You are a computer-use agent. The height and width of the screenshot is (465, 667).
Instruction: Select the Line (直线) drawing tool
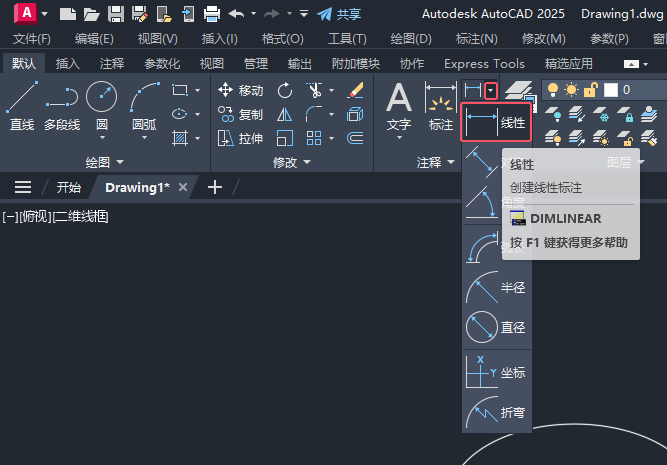pos(22,106)
